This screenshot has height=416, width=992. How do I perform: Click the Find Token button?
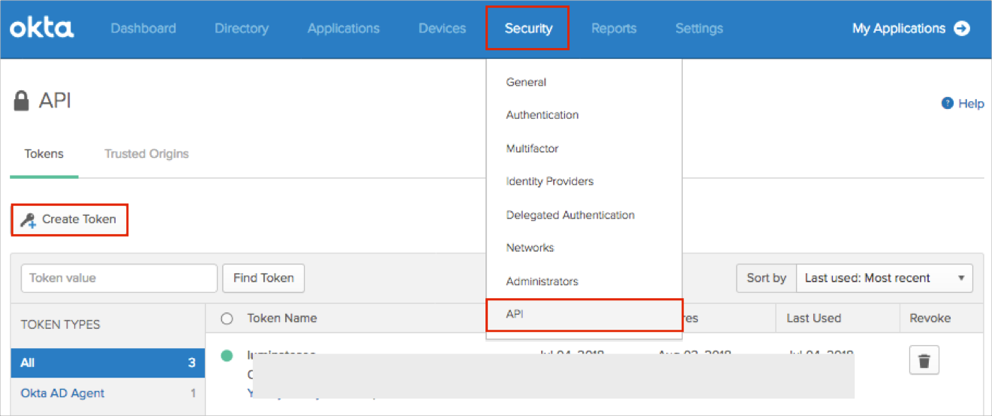tap(263, 278)
